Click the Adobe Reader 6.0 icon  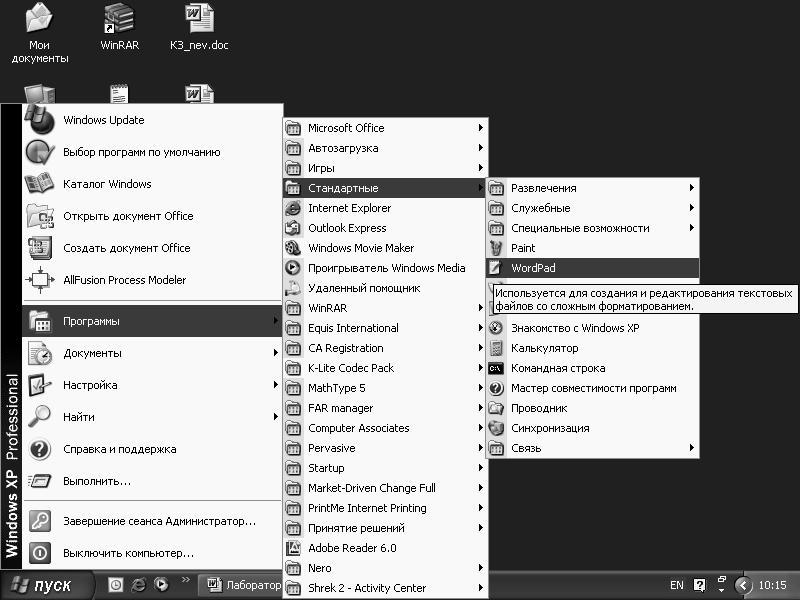coord(293,548)
